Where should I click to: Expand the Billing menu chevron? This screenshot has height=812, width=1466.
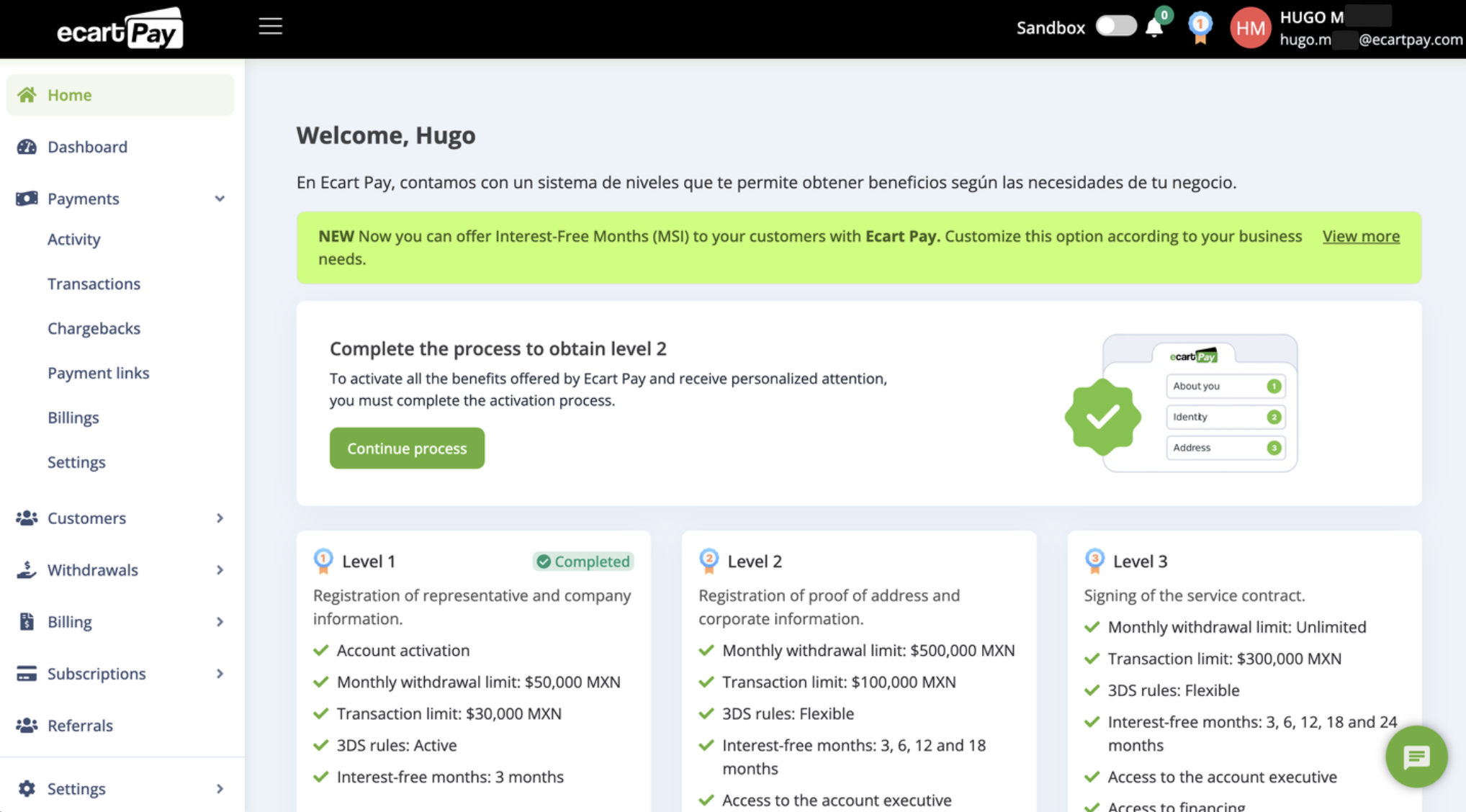(220, 622)
